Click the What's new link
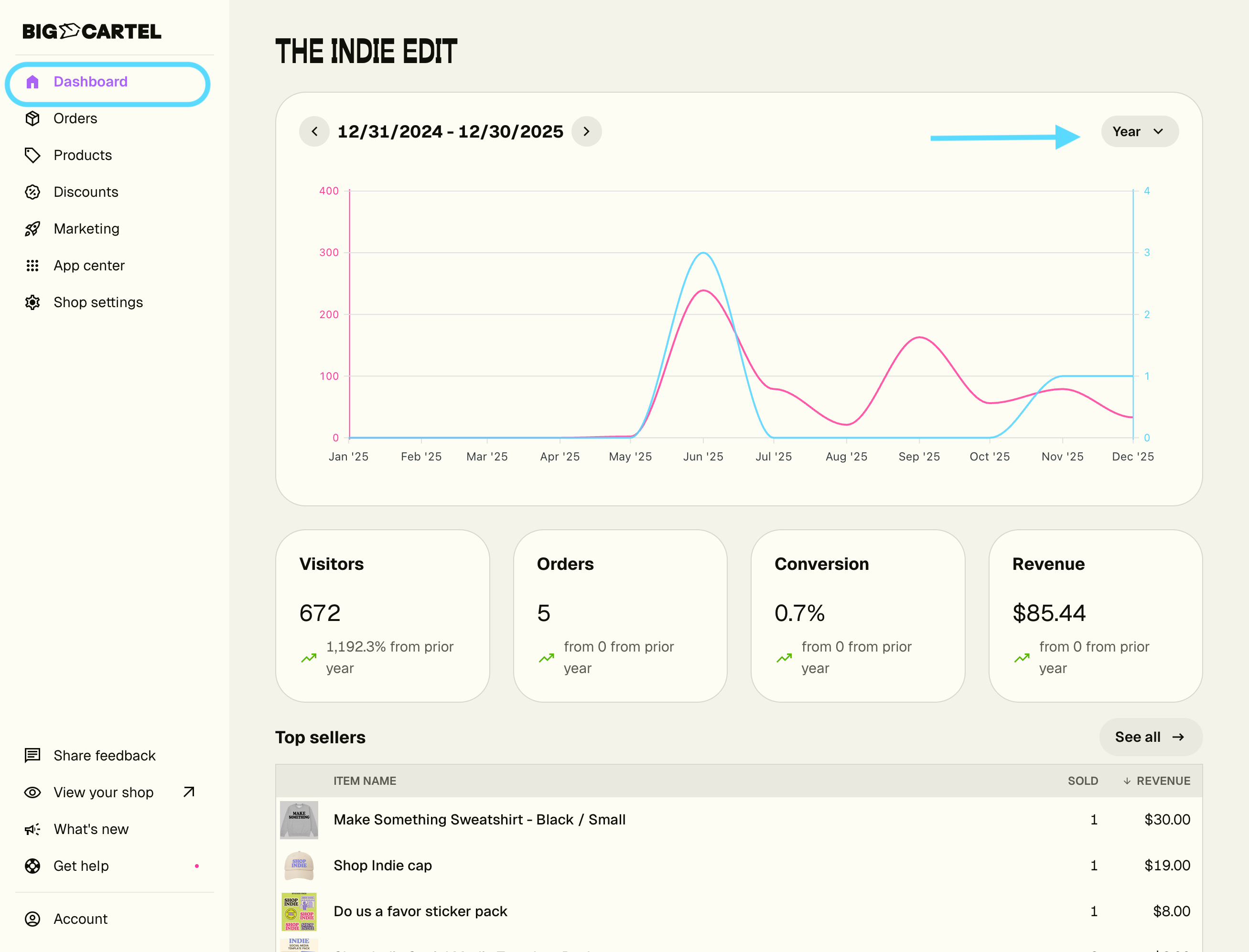1249x952 pixels. point(91,829)
